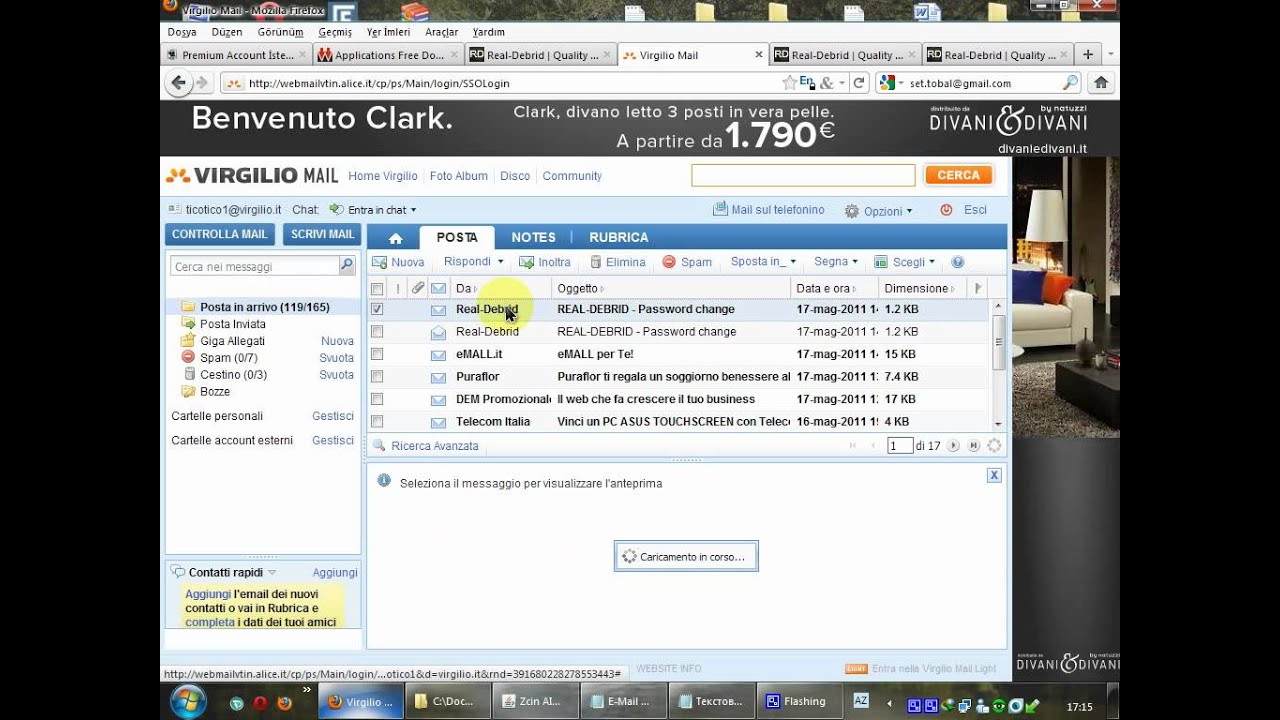Switch to the RUBRICA tab
This screenshot has height=720, width=1280.
619,238
